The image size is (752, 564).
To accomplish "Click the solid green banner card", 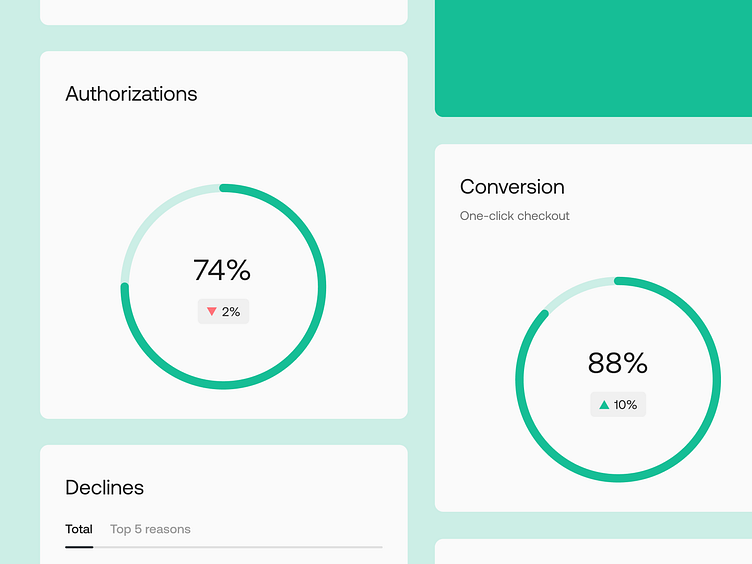I will [x=593, y=58].
